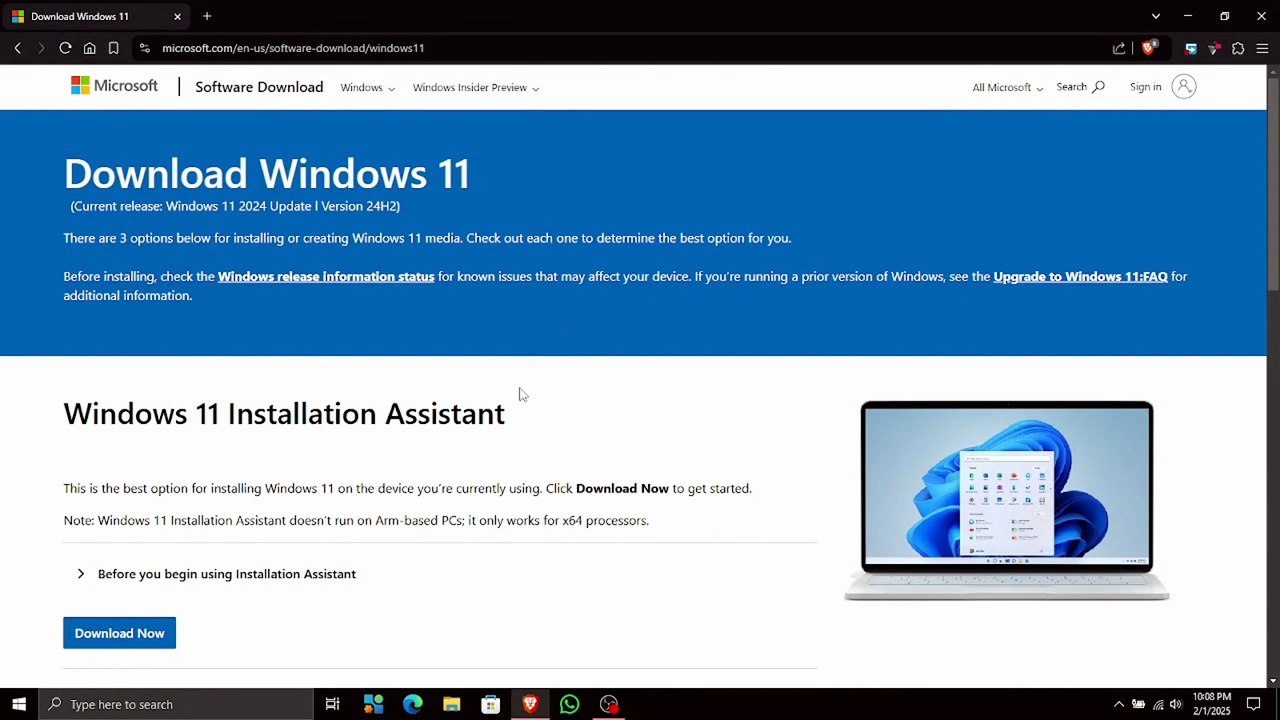Open OBS Studio recording icon in taskbar
Image resolution: width=1280 pixels, height=720 pixels.
click(x=609, y=704)
